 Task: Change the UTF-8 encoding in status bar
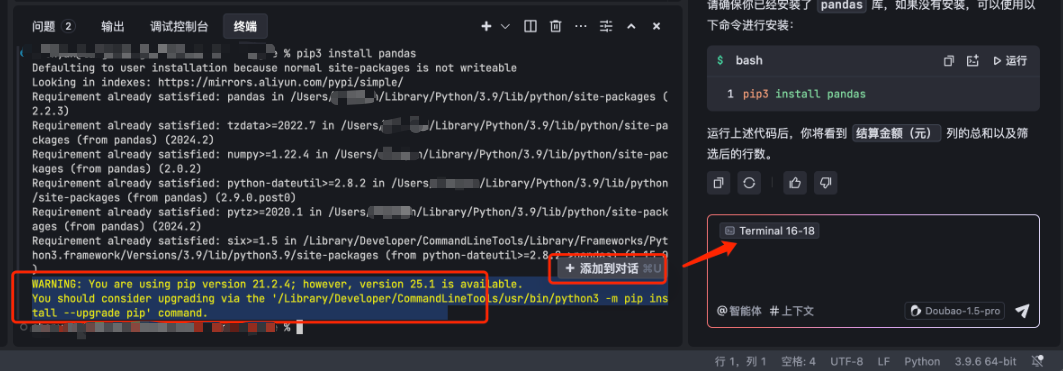coord(847,362)
